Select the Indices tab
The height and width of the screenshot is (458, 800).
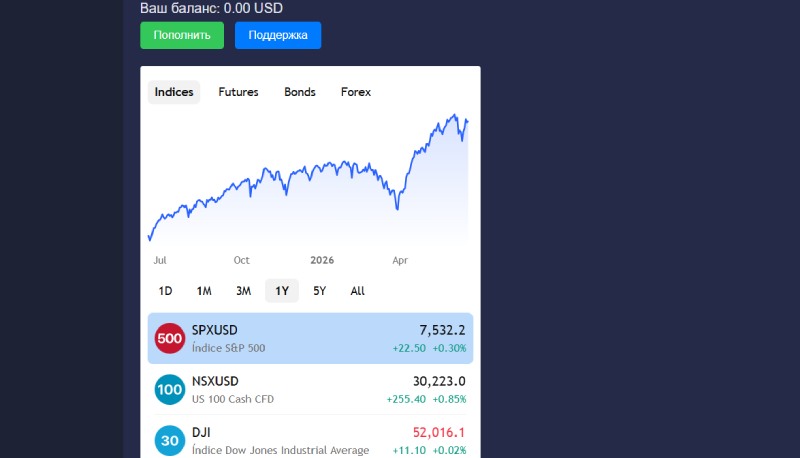click(174, 92)
